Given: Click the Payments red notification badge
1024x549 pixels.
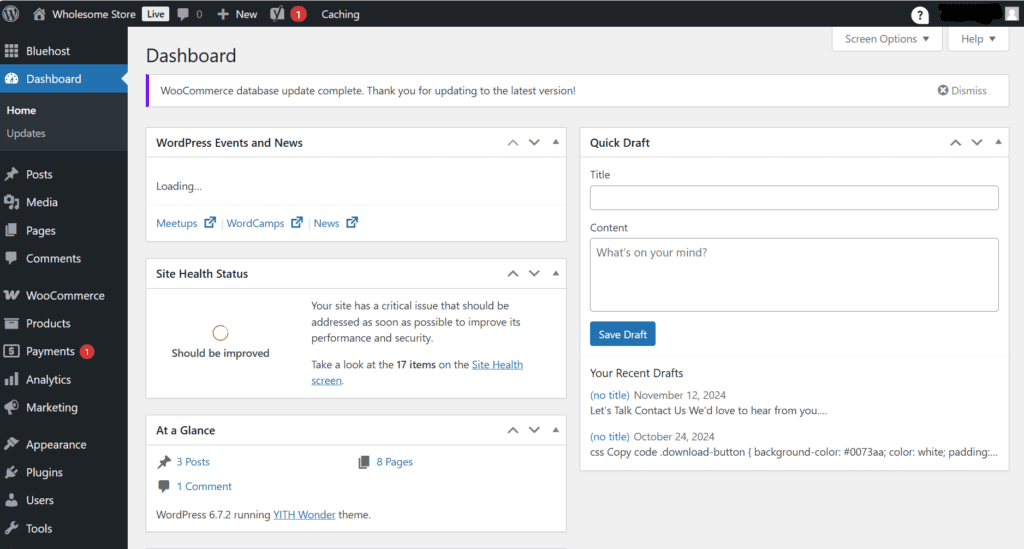Looking at the screenshot, I should click(x=87, y=352).
